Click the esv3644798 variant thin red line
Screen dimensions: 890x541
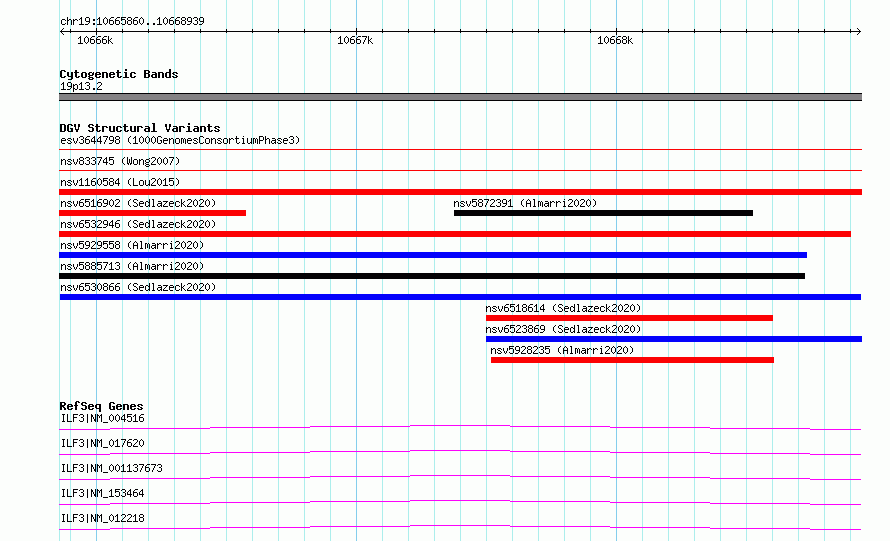(460, 149)
